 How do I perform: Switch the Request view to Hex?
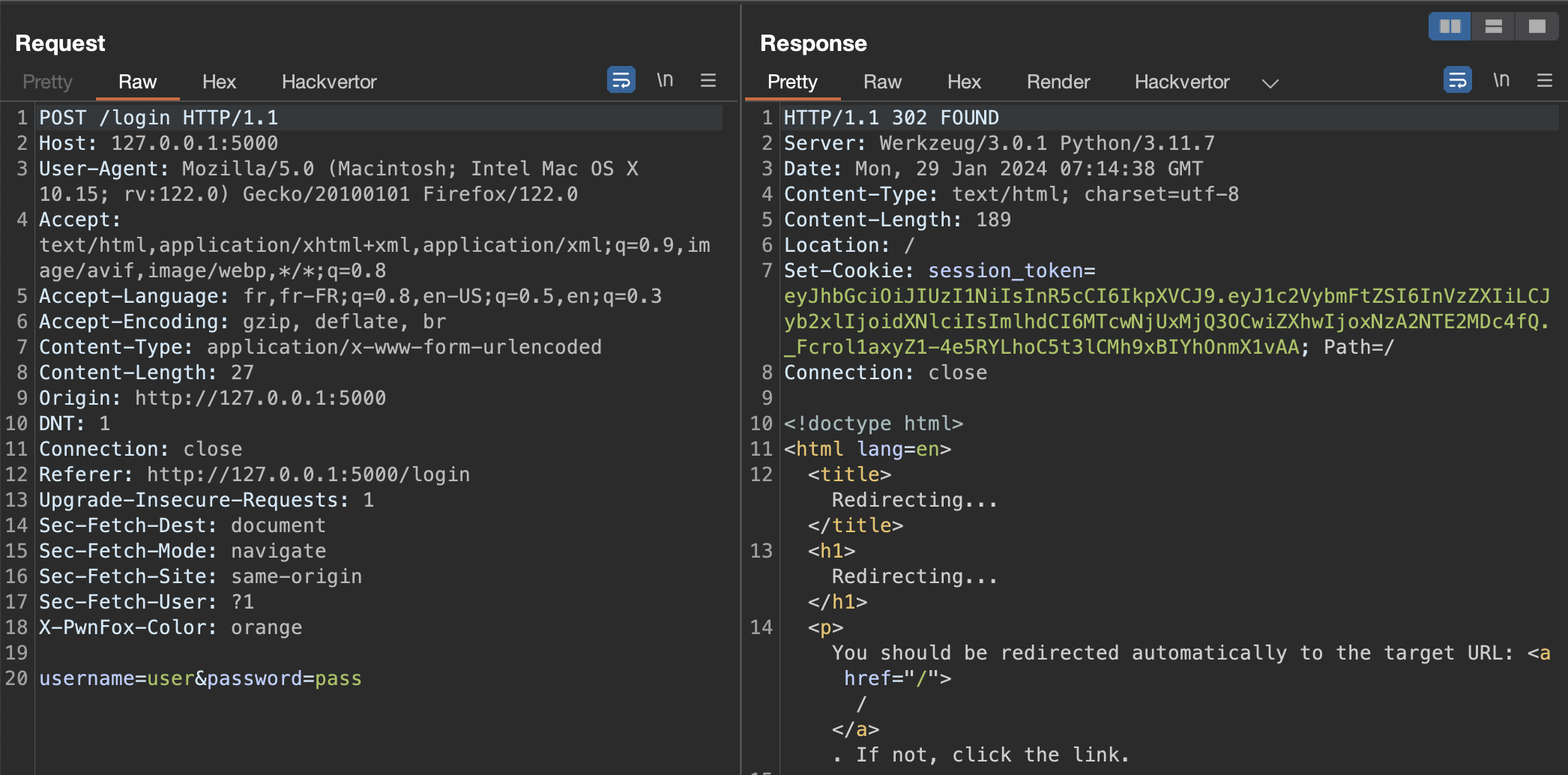coord(218,82)
